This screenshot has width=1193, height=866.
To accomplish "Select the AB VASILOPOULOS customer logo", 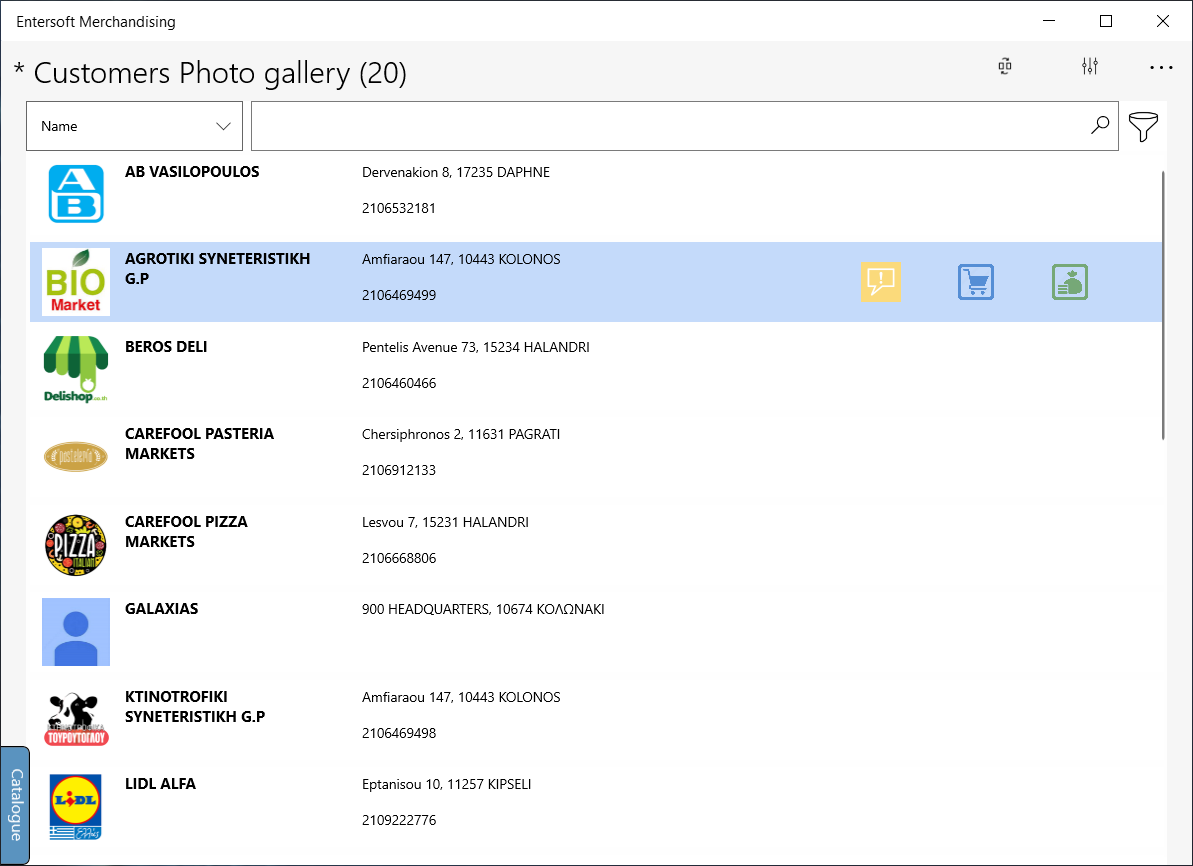I will point(76,194).
